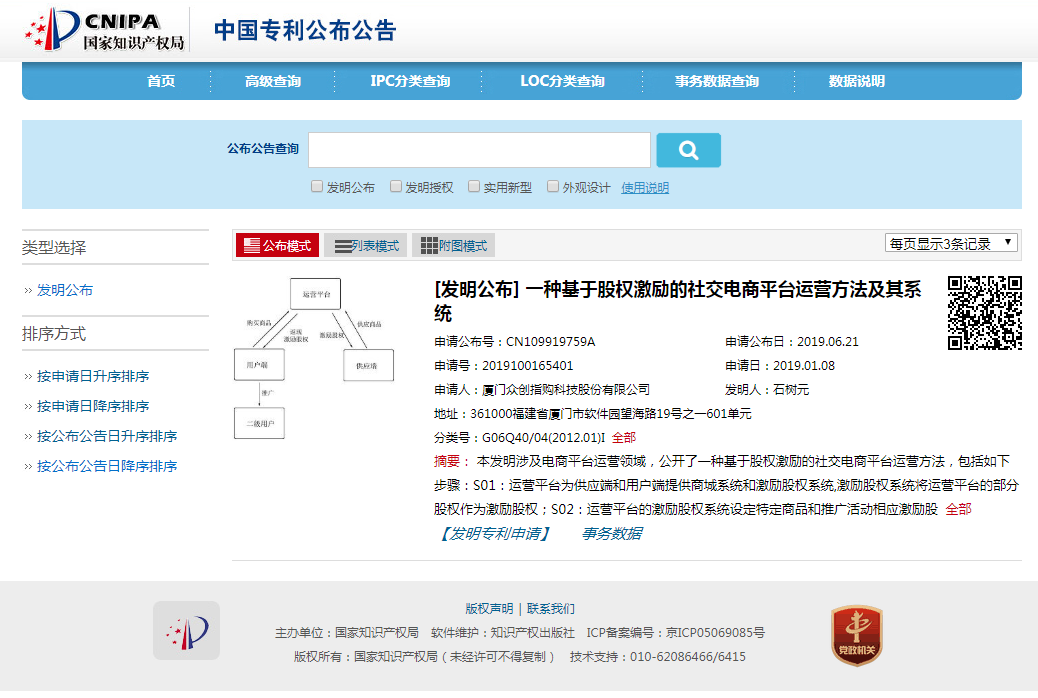
Task: Click the 使用说明 link
Action: 645,188
